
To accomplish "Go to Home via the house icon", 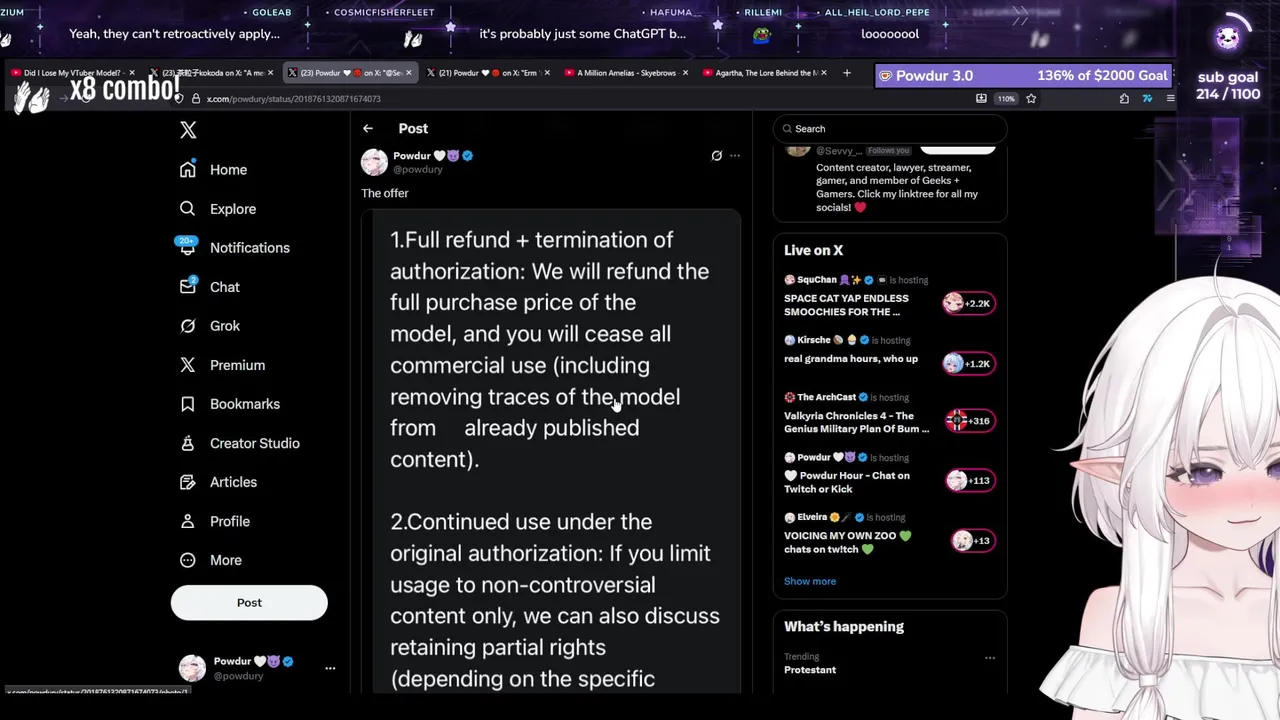I will pyautogui.click(x=188, y=170).
